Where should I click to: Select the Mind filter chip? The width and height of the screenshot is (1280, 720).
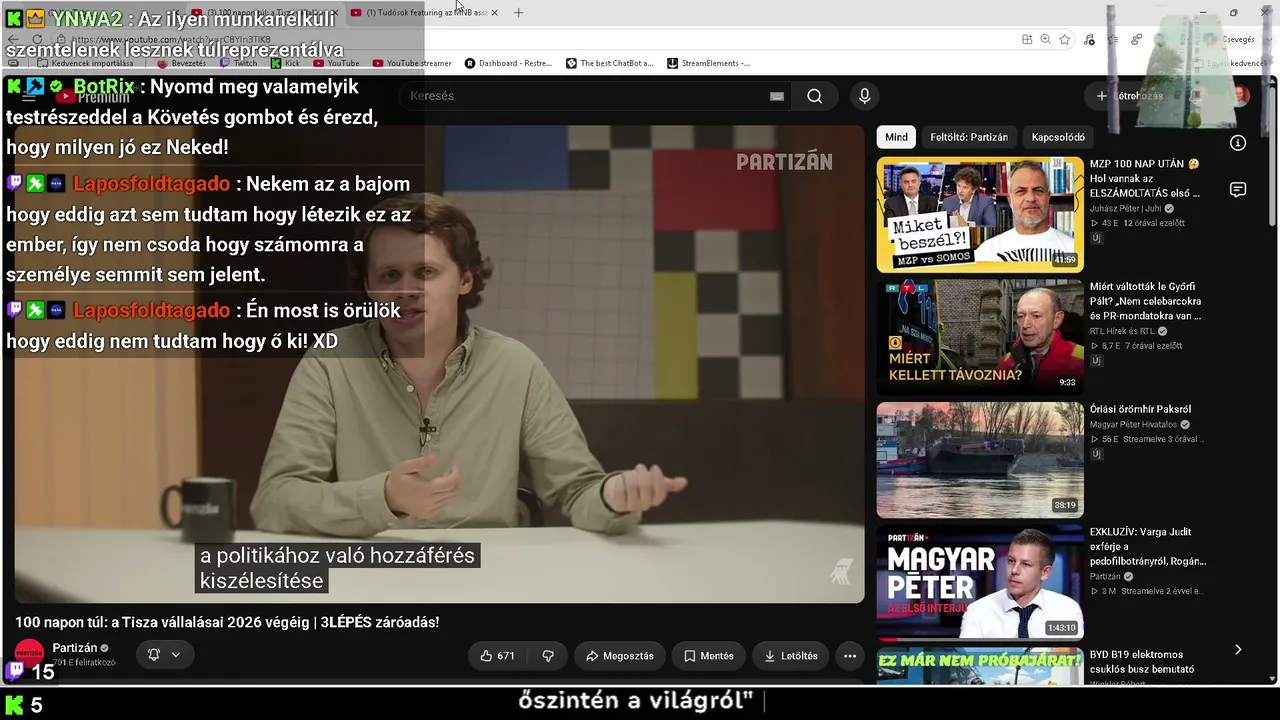[x=896, y=137]
